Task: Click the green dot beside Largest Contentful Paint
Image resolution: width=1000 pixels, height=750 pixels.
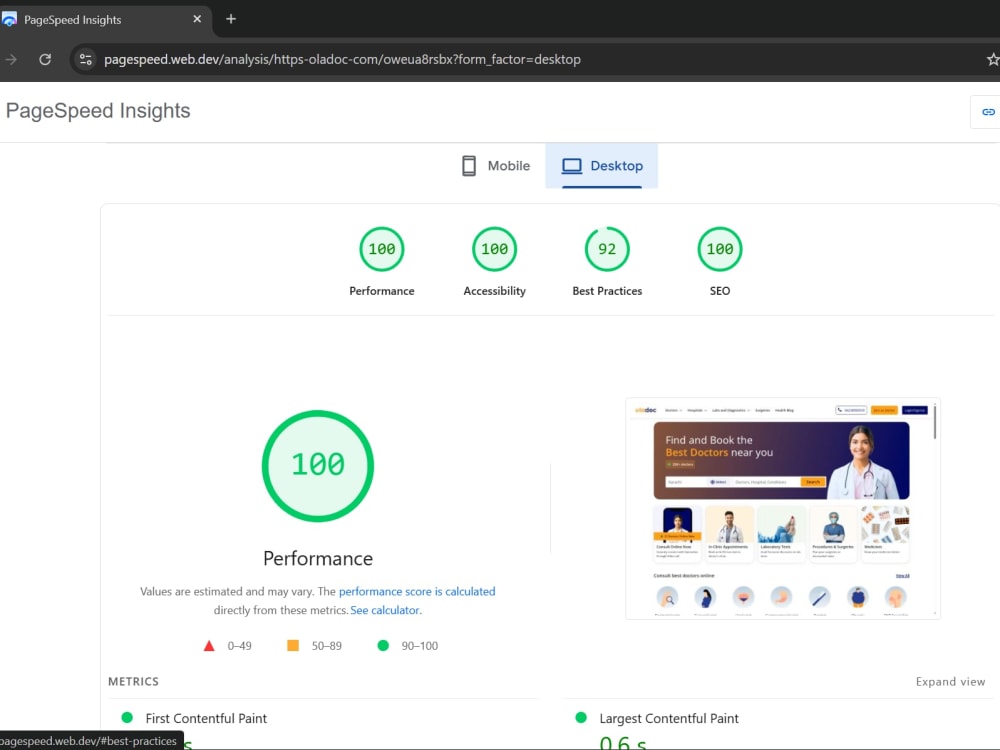Action: [581, 717]
